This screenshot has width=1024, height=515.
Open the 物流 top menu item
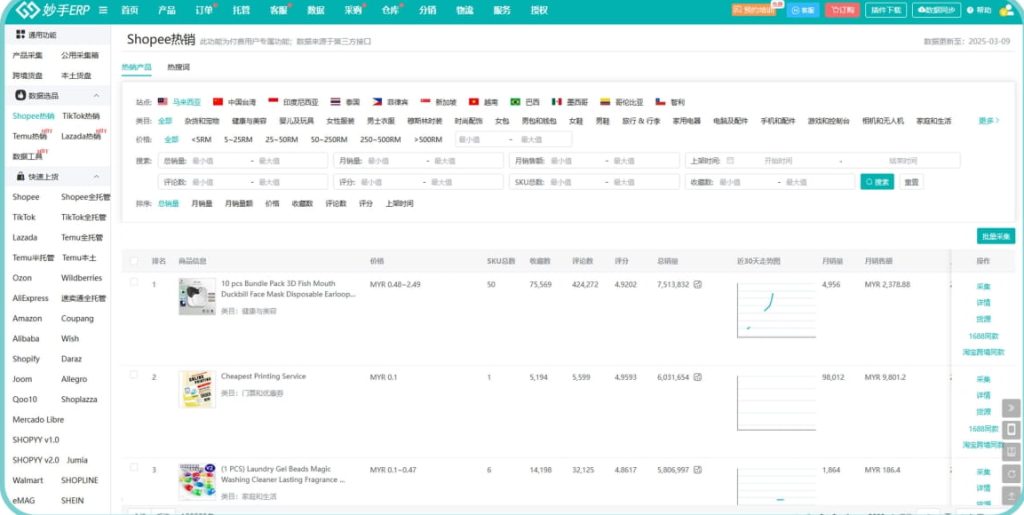pos(465,10)
